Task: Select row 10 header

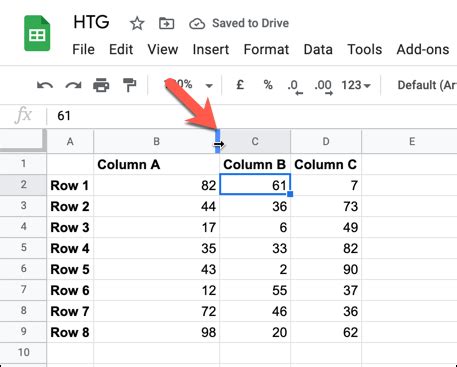Action: [23, 353]
